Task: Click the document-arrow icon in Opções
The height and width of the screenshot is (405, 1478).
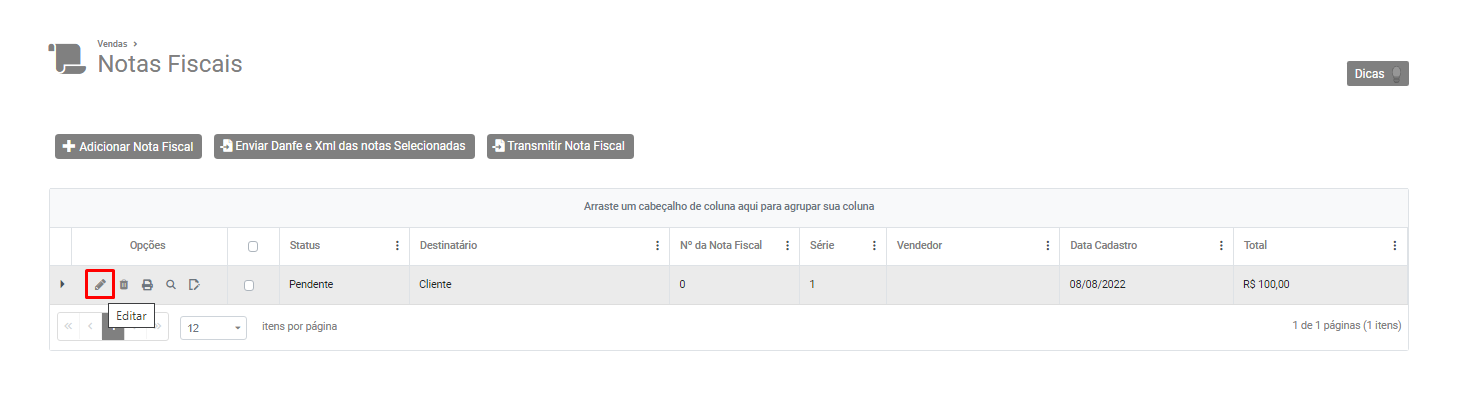Action: [x=195, y=285]
